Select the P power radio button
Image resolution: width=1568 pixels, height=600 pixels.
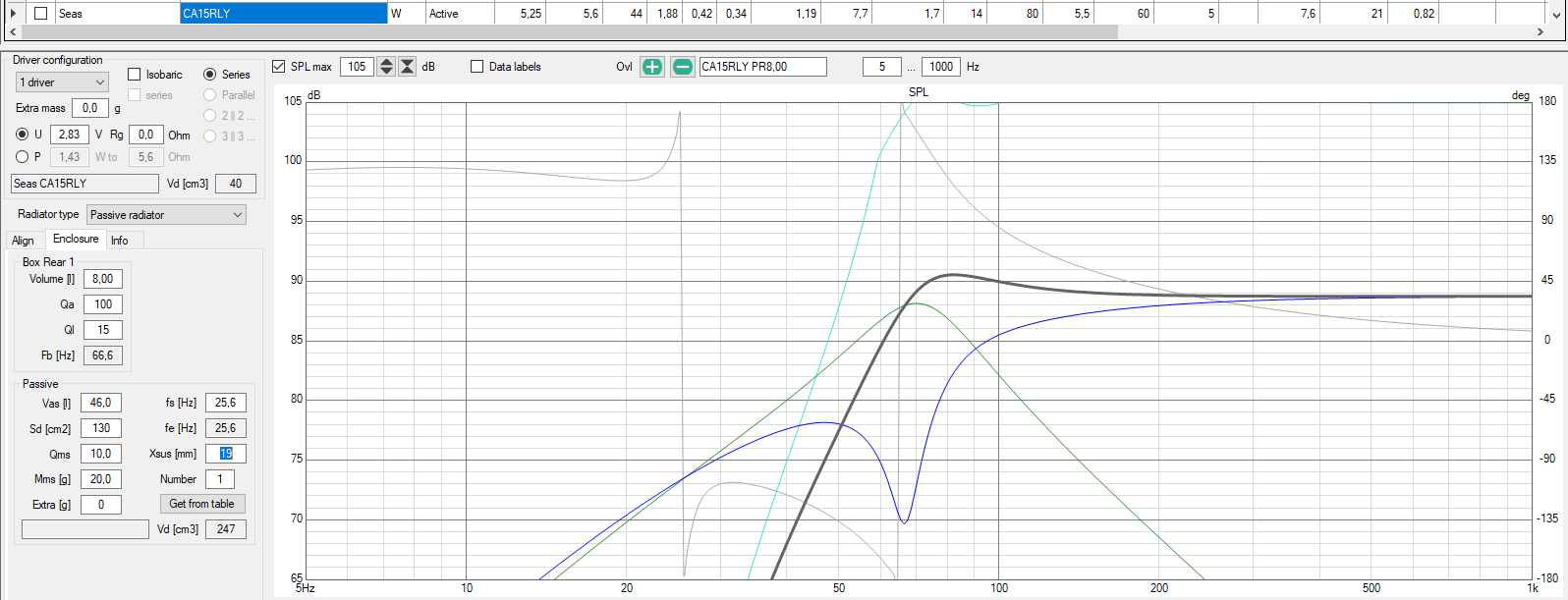pos(23,156)
